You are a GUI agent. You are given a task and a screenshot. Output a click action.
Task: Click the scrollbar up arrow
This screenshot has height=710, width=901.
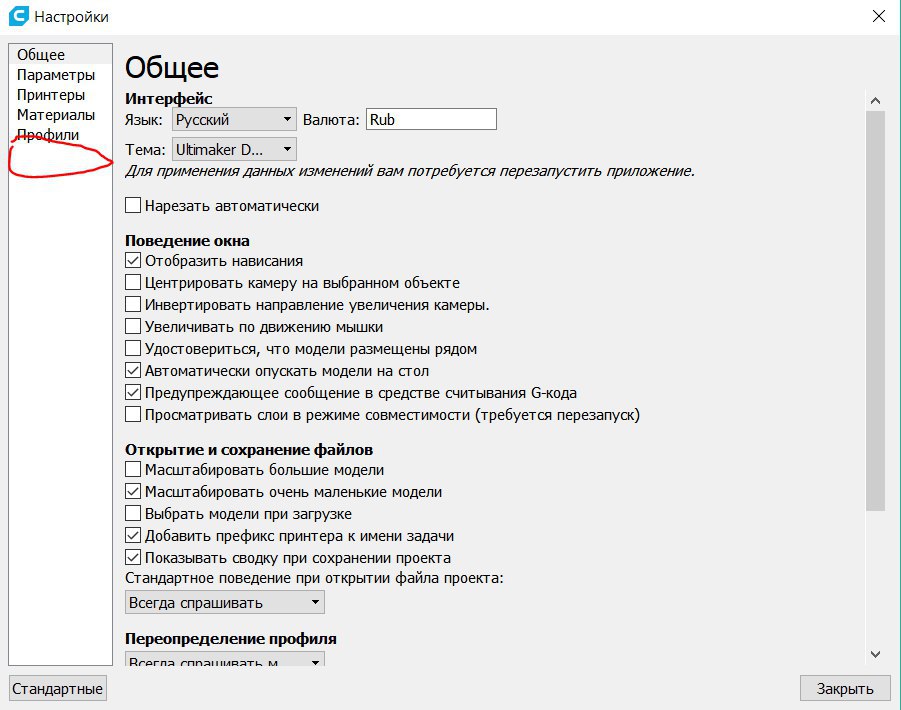click(875, 101)
